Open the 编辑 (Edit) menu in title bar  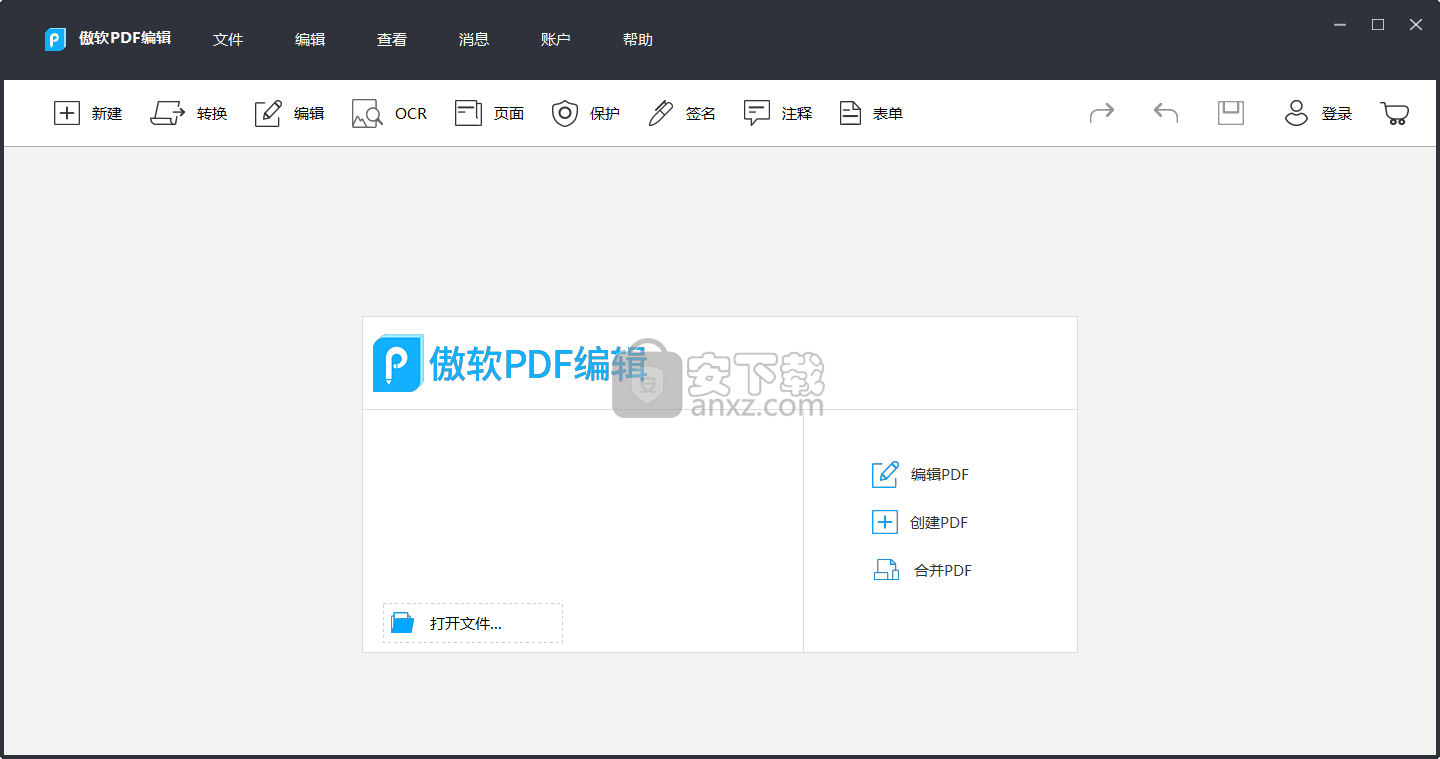pos(310,40)
